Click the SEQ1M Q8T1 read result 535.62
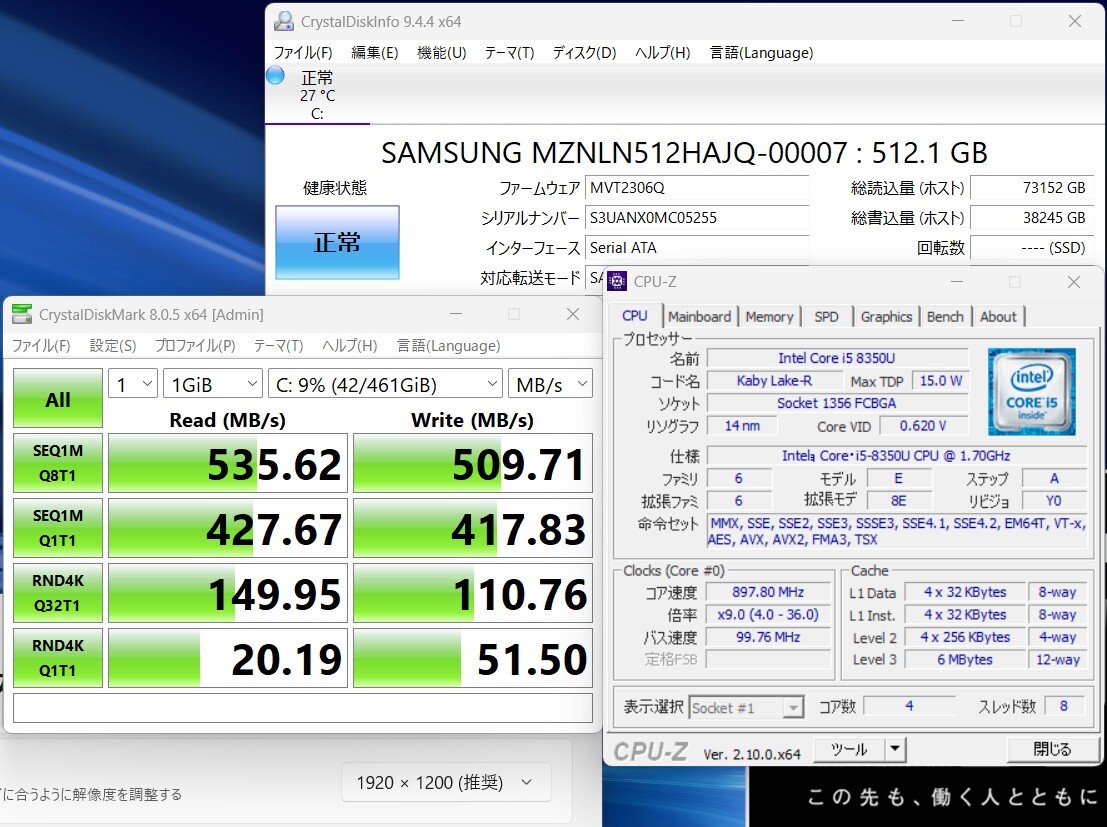Image resolution: width=1107 pixels, height=827 pixels. [228, 463]
